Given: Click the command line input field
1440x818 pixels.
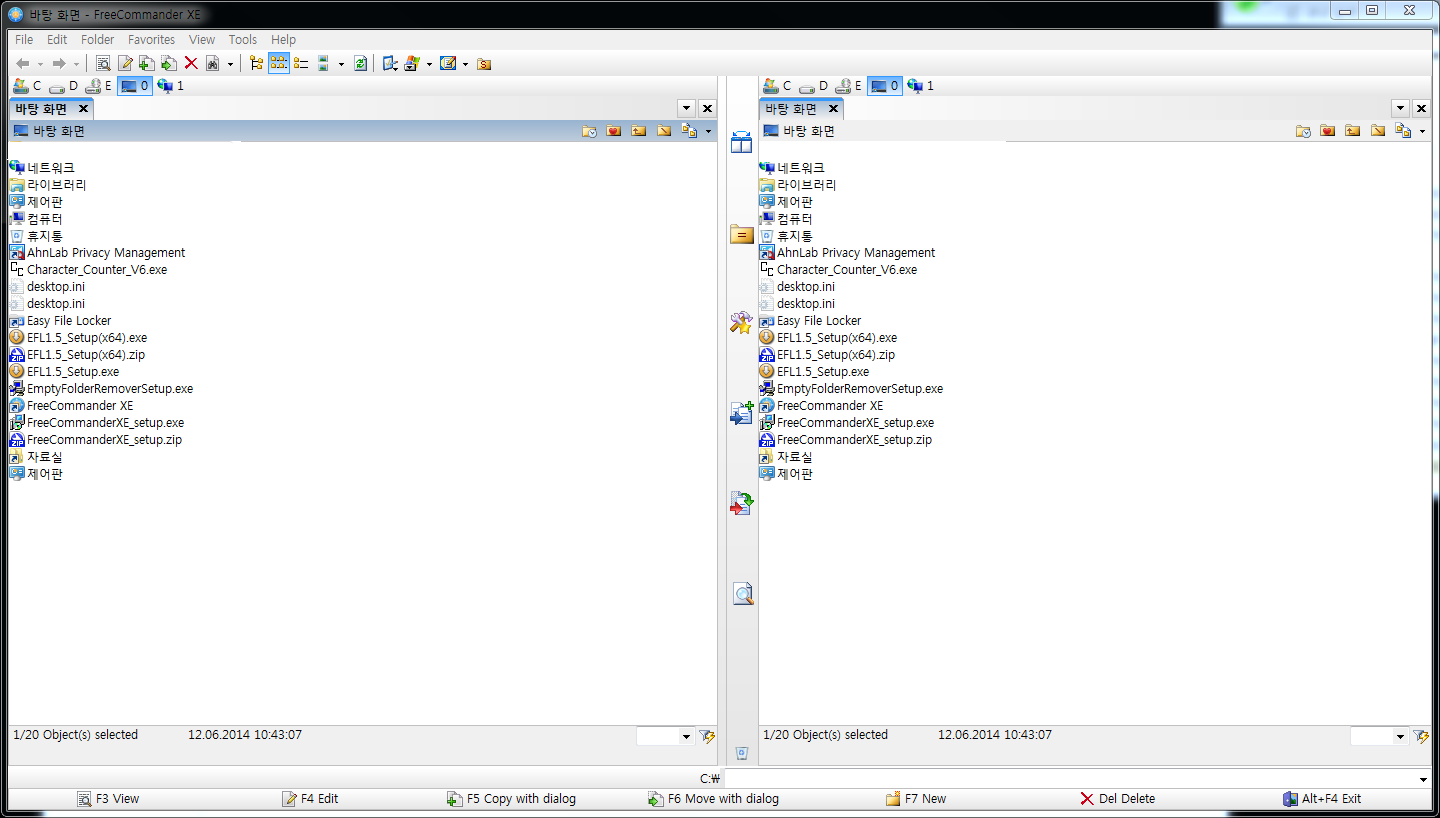Looking at the screenshot, I should (1078, 778).
